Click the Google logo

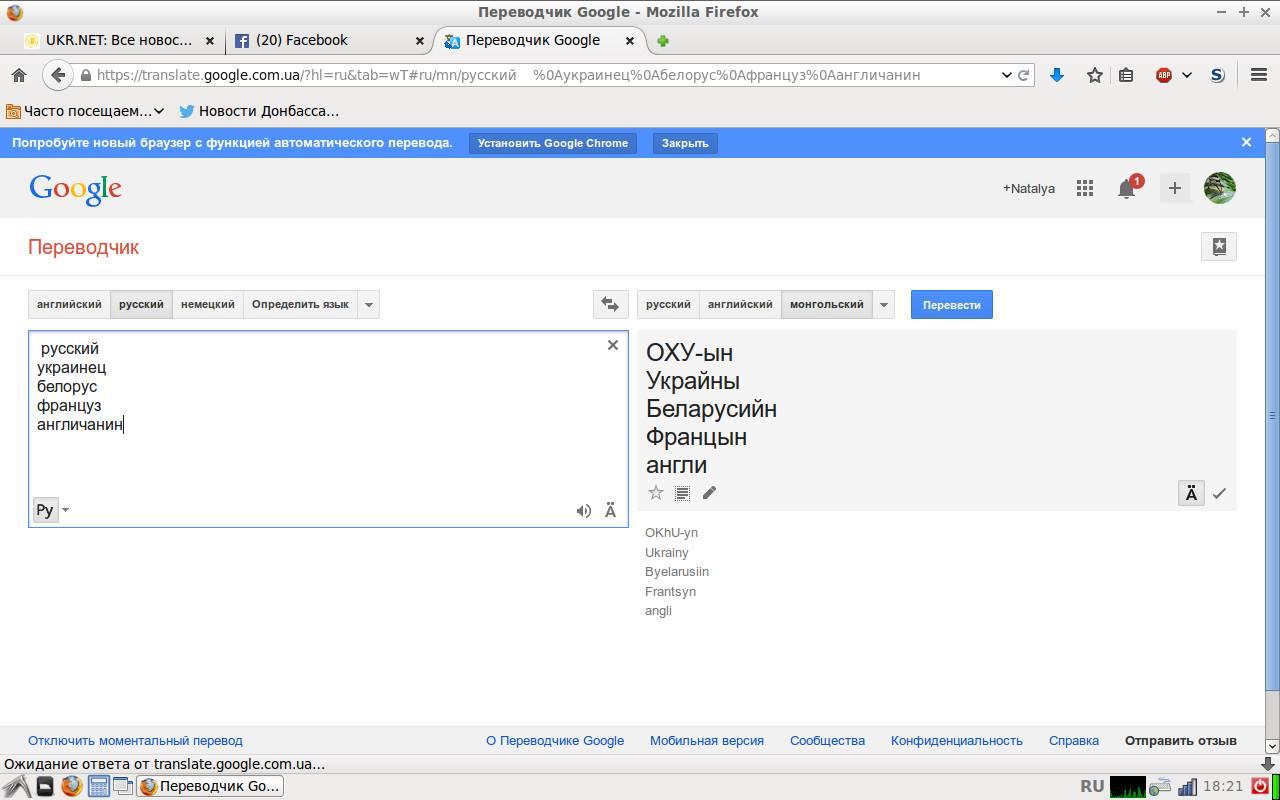[x=76, y=189]
